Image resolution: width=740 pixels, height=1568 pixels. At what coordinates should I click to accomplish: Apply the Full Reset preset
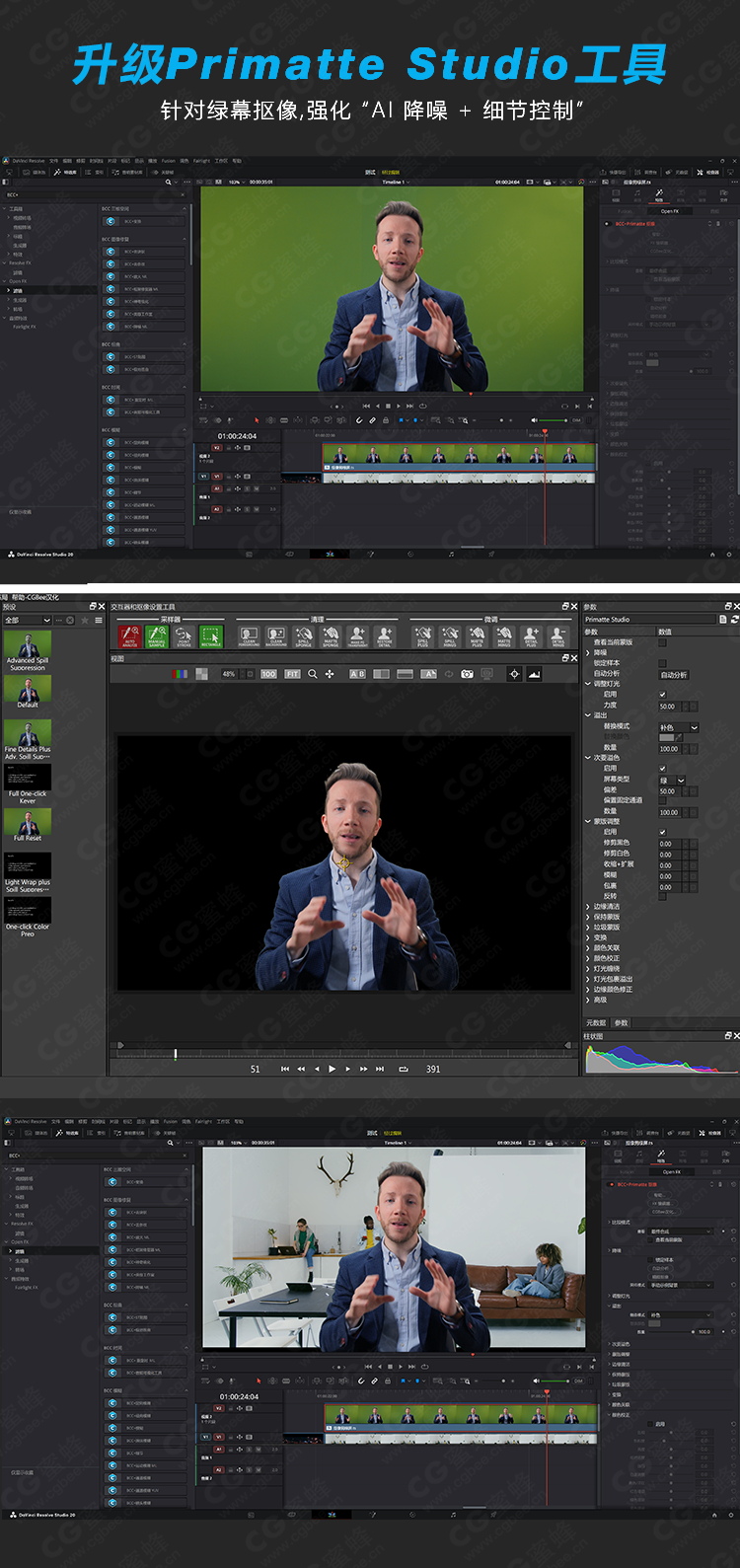(28, 826)
